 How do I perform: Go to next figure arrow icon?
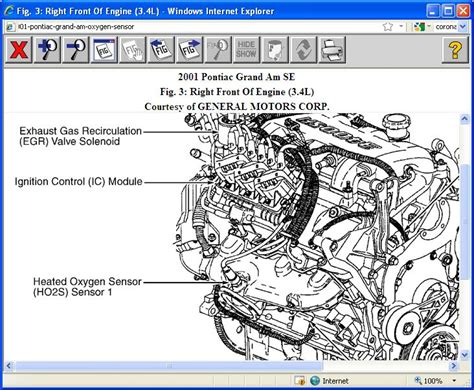(190, 50)
